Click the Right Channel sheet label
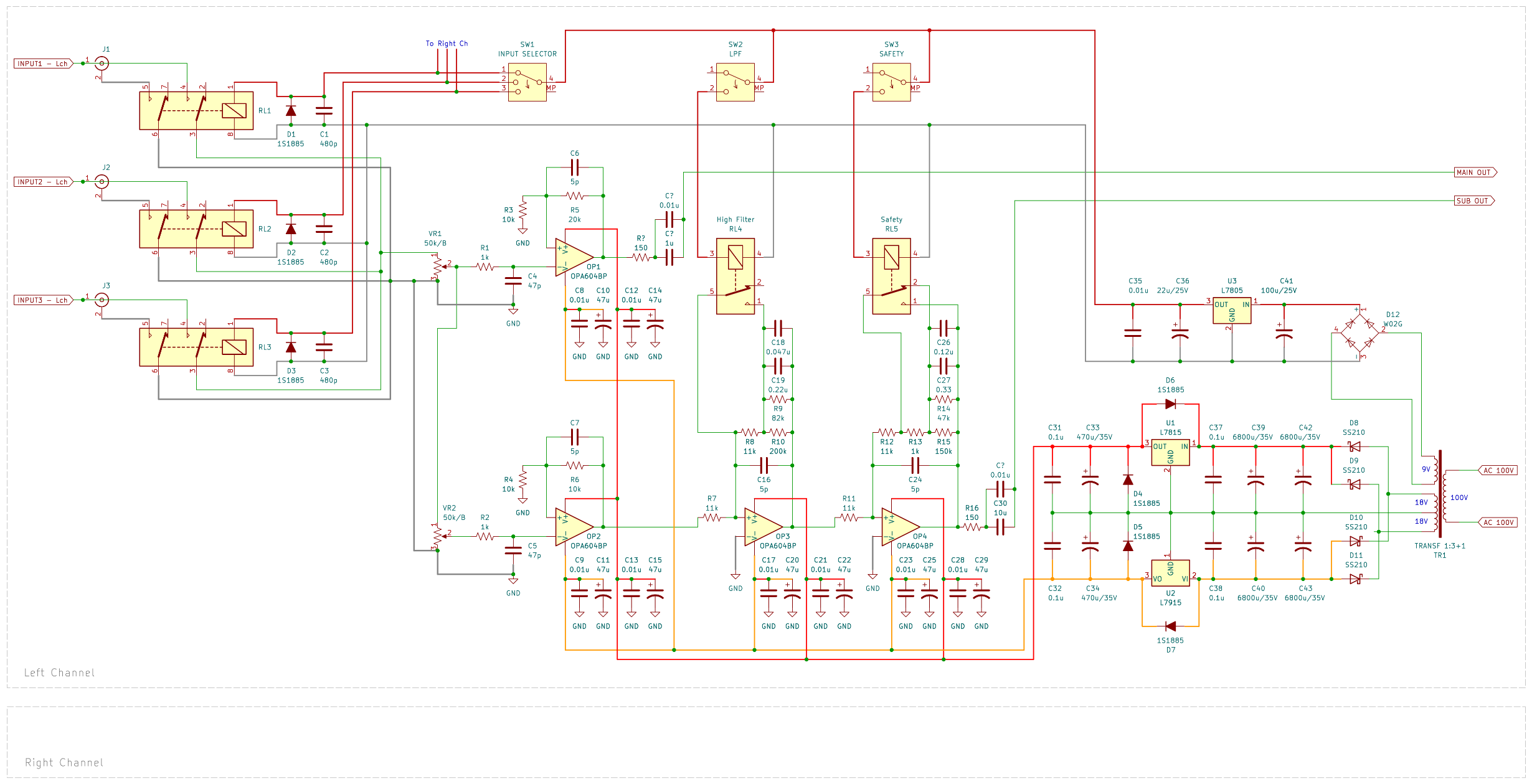Image resolution: width=1532 pixels, height=784 pixels. click(x=64, y=762)
